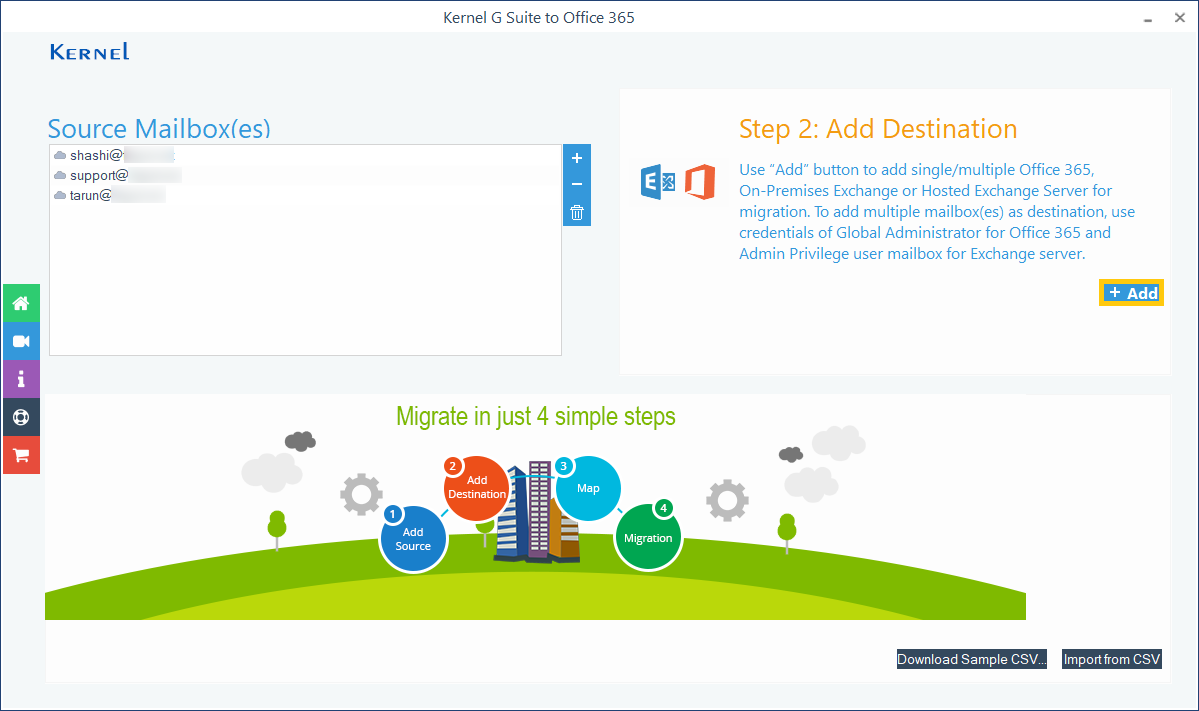This screenshot has width=1199, height=711.
Task: Click the Office 365 logo icon
Action: click(700, 183)
